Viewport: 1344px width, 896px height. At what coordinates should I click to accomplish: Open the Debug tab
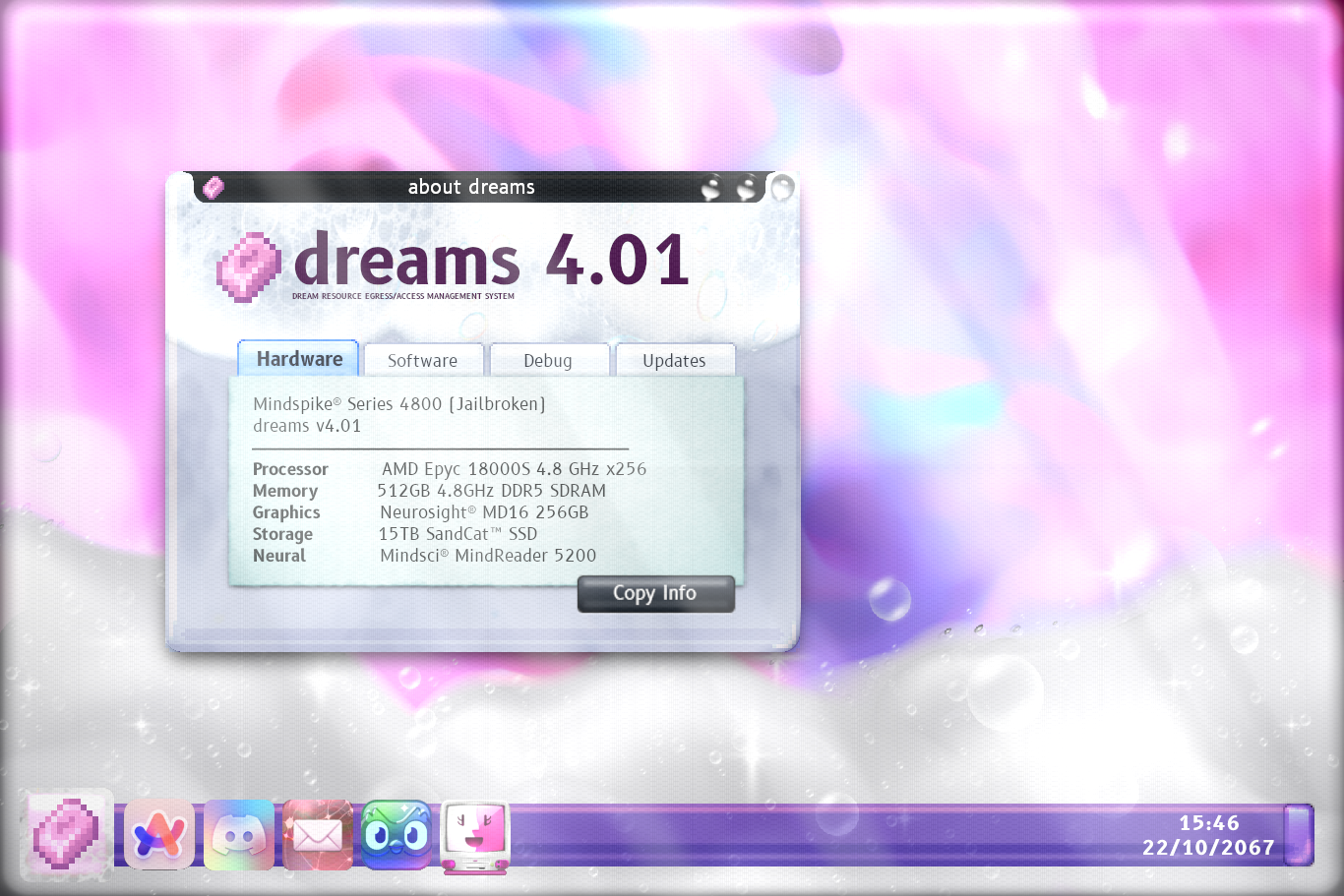tap(548, 360)
